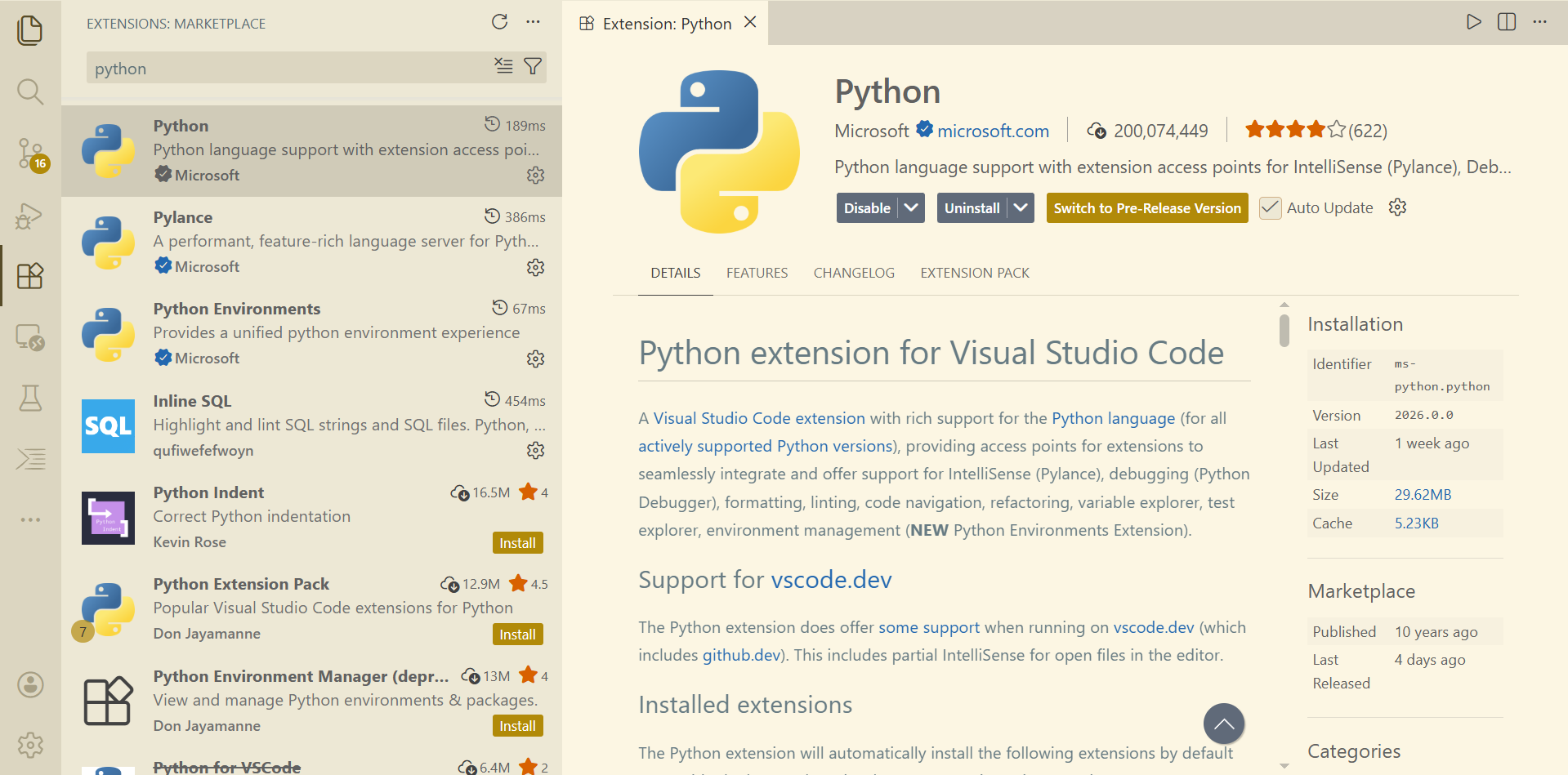1568x775 pixels.
Task: Switch to the FEATURES tab
Action: pyautogui.click(x=757, y=273)
